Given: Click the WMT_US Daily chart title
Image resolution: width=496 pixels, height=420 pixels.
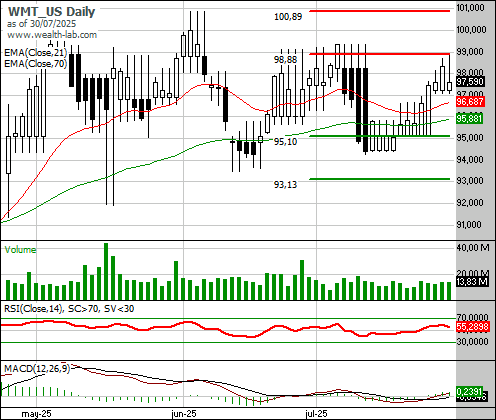Looking at the screenshot, I should pyautogui.click(x=52, y=12).
